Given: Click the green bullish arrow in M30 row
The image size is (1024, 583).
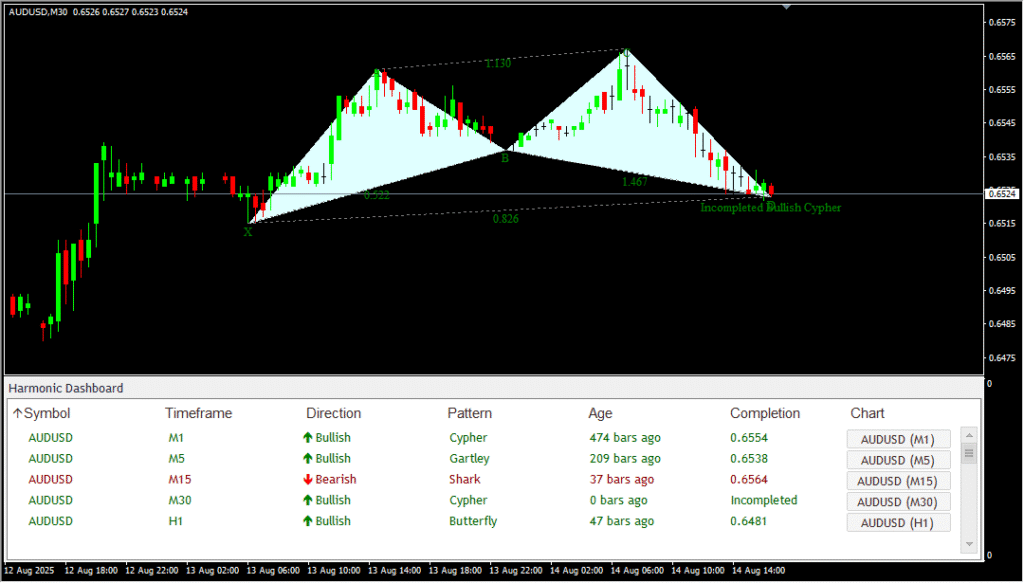Looking at the screenshot, I should tap(308, 501).
